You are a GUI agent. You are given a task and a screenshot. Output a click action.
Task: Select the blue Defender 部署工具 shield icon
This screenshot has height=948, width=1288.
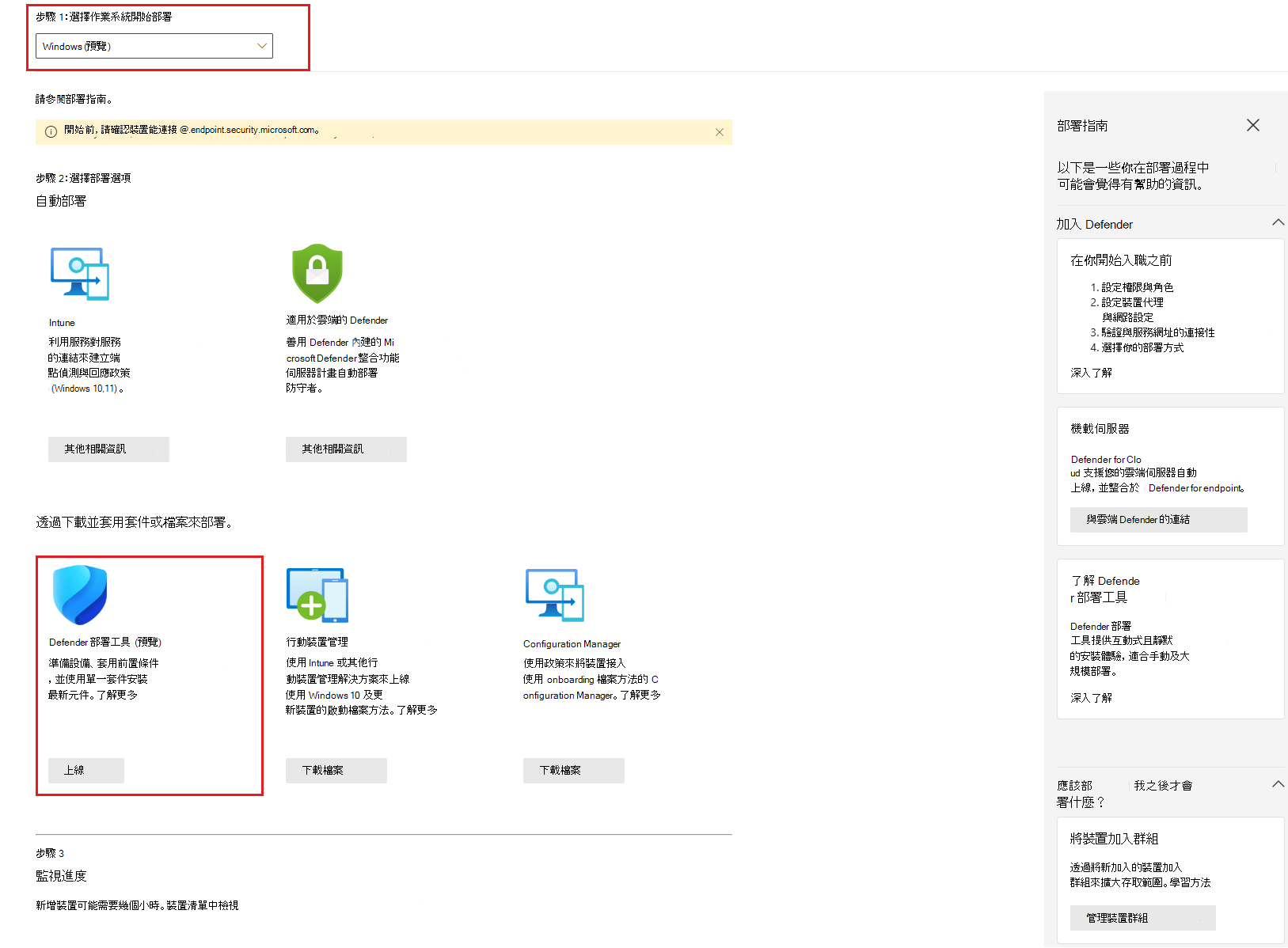tap(79, 595)
